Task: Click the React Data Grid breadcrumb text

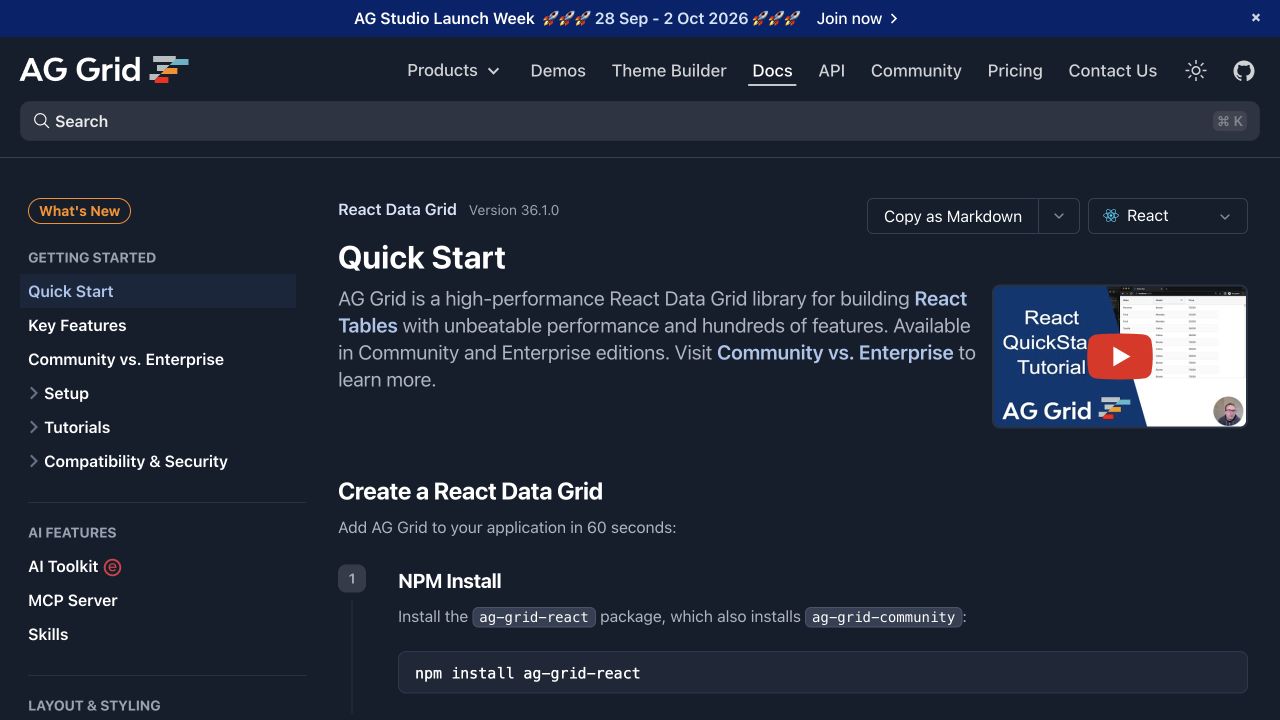Action: 397,209
